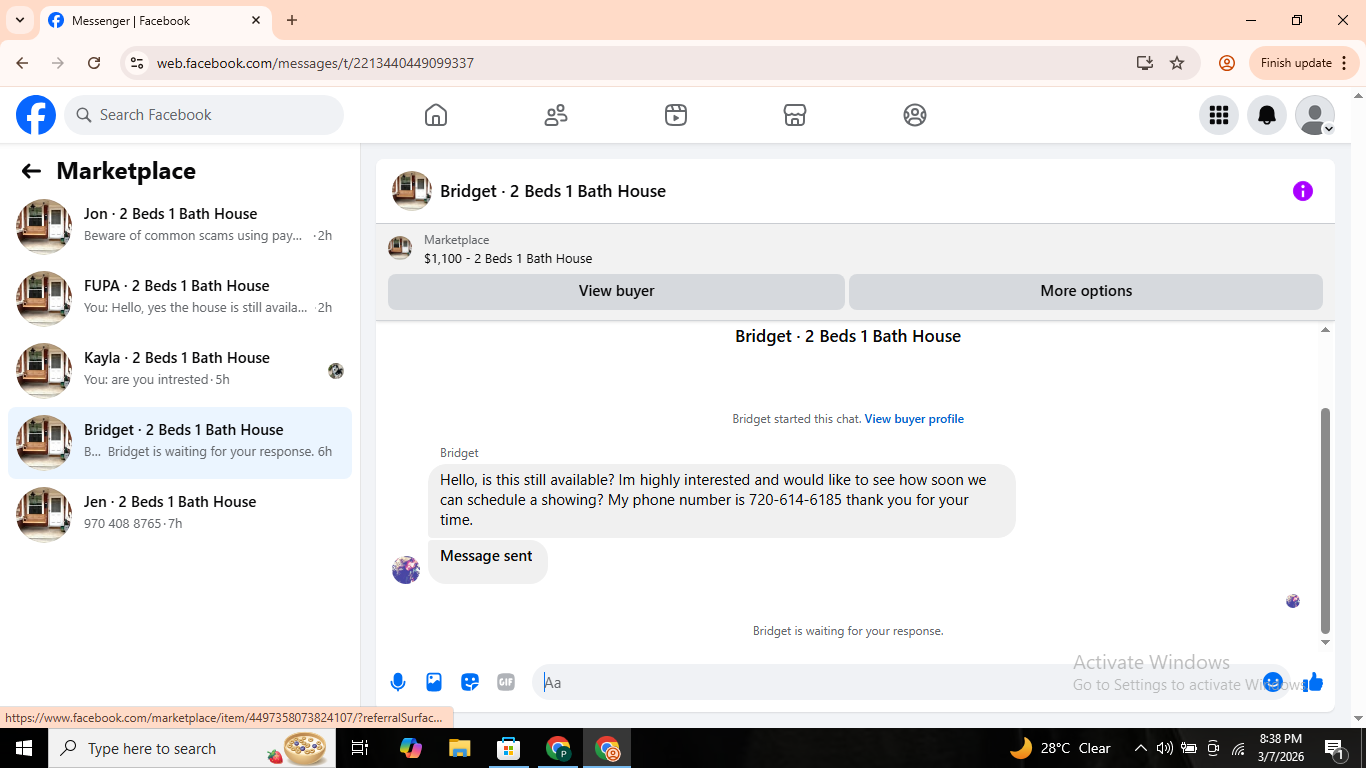This screenshot has width=1366, height=768.
Task: Go to the Facebook Home feed icon
Action: (436, 115)
